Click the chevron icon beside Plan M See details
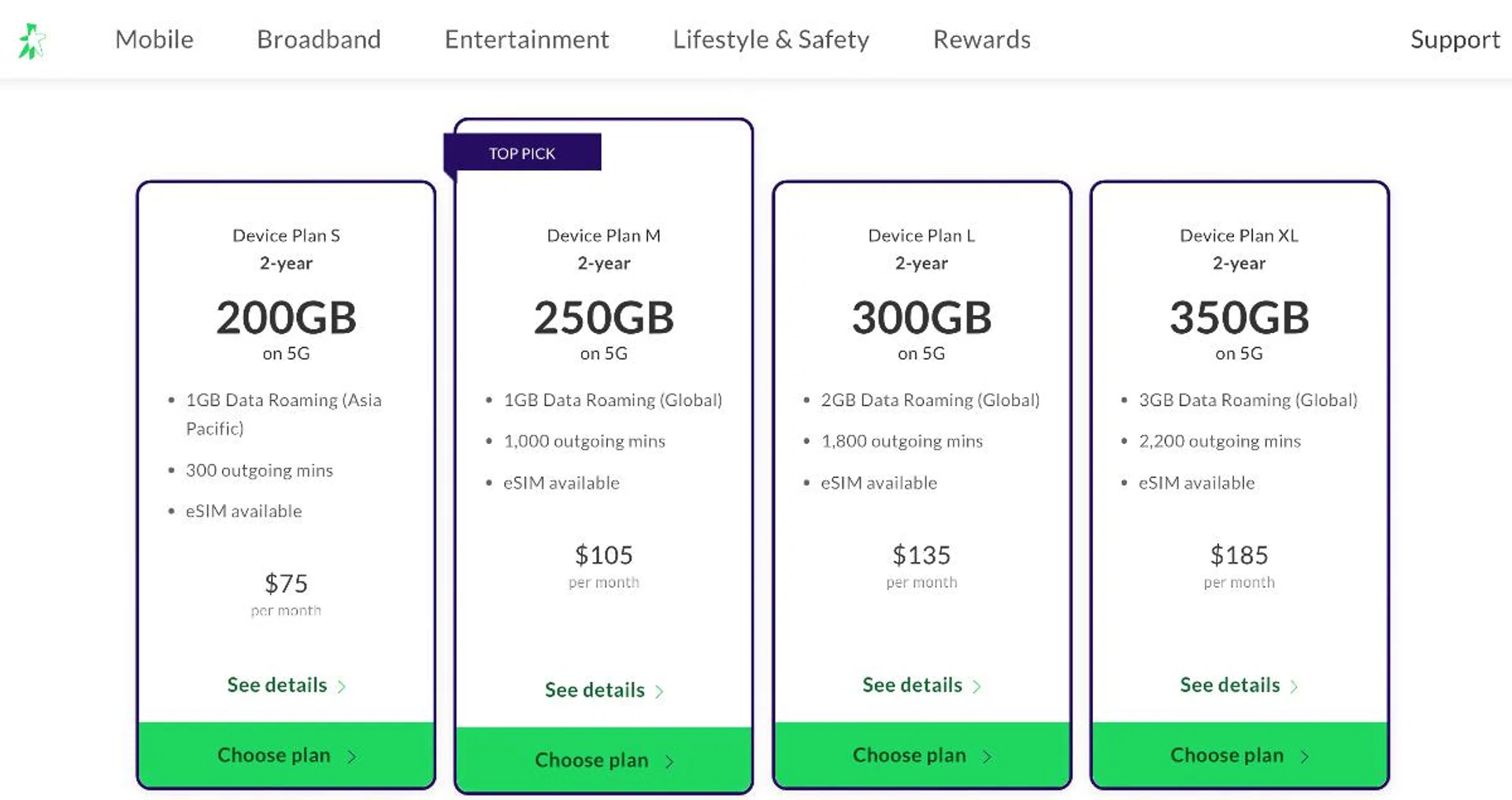 660,691
